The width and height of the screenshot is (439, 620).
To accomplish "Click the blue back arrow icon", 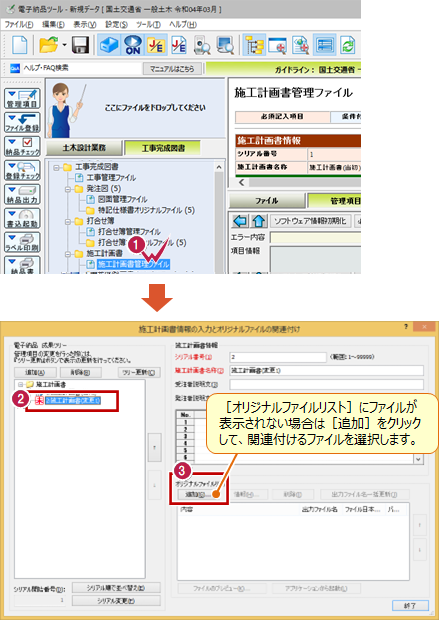I will click(240, 221).
